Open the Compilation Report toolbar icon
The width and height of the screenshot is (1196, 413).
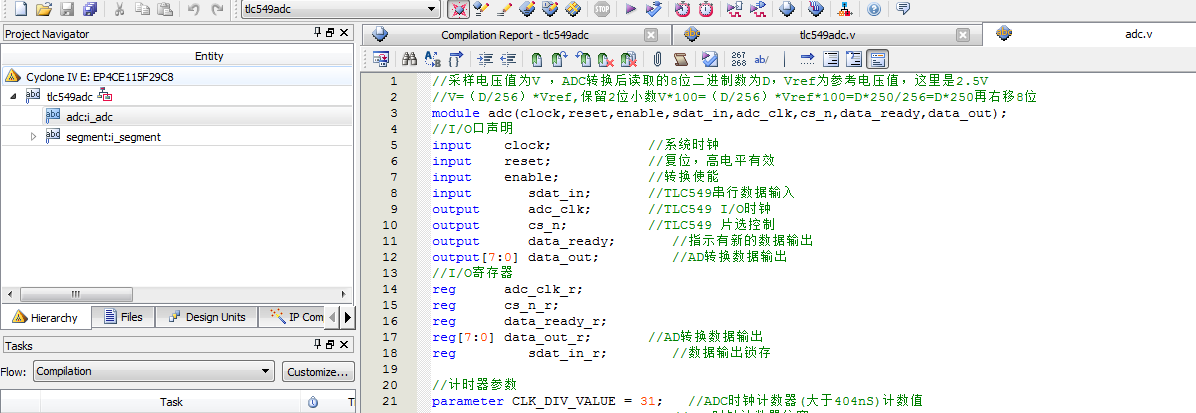click(x=787, y=9)
